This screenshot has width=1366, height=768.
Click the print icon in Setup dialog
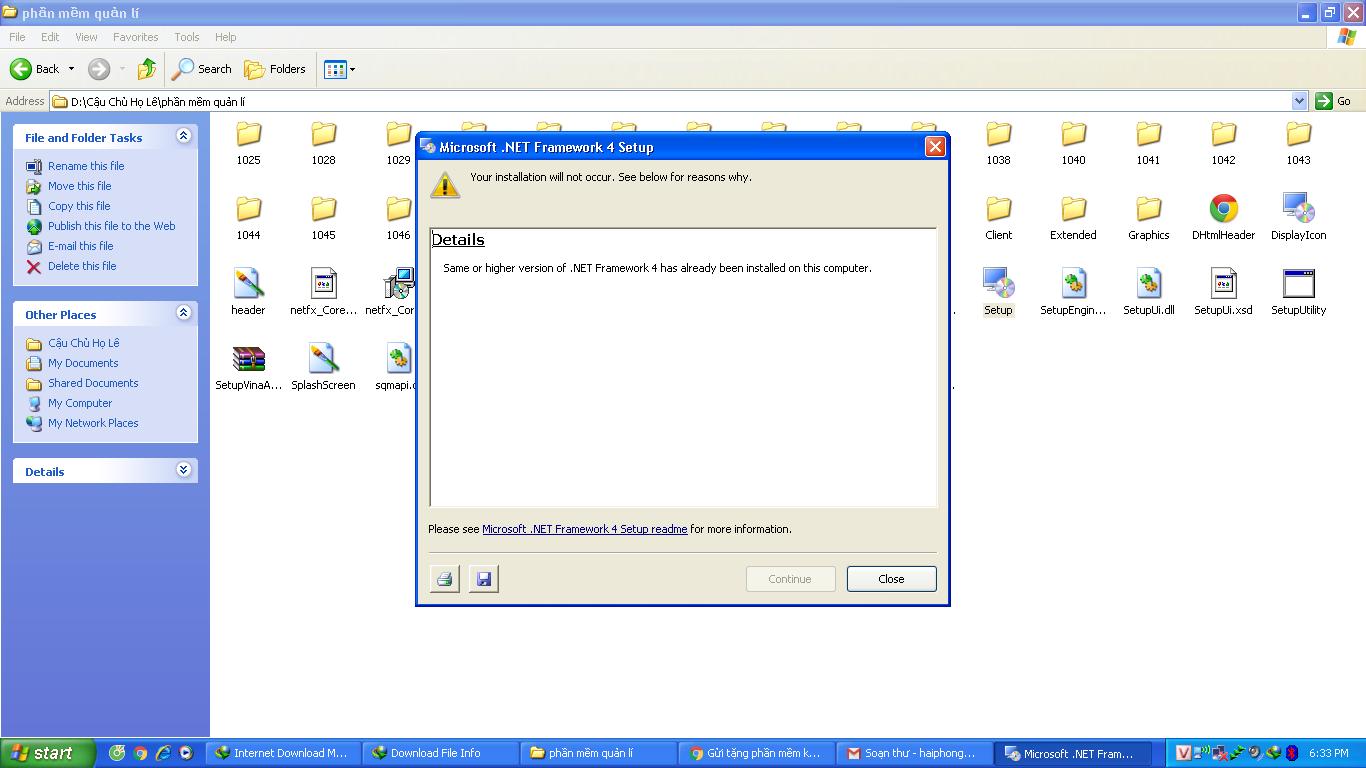pyautogui.click(x=445, y=579)
